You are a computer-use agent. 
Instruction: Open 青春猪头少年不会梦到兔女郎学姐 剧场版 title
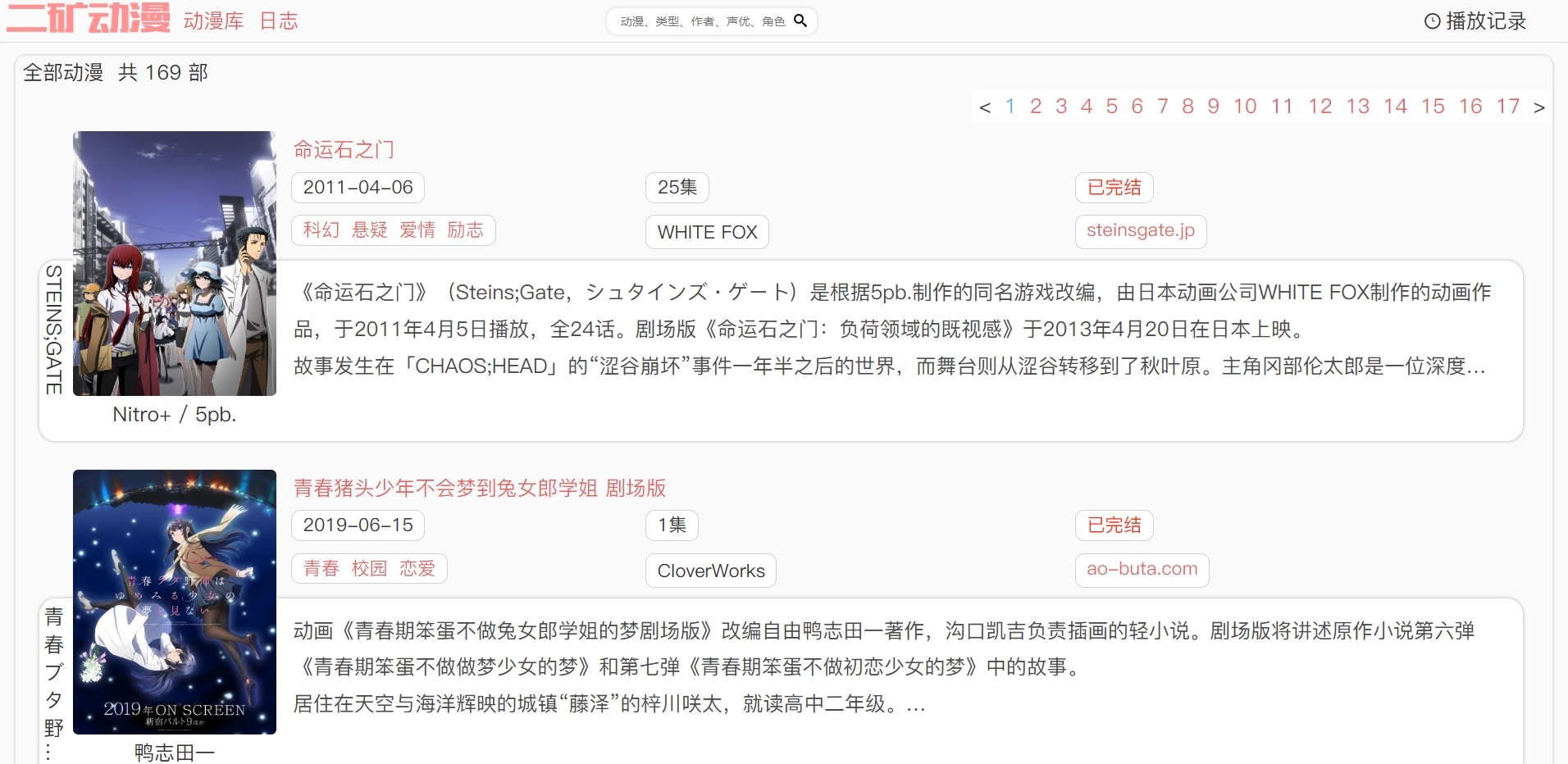tap(480, 488)
